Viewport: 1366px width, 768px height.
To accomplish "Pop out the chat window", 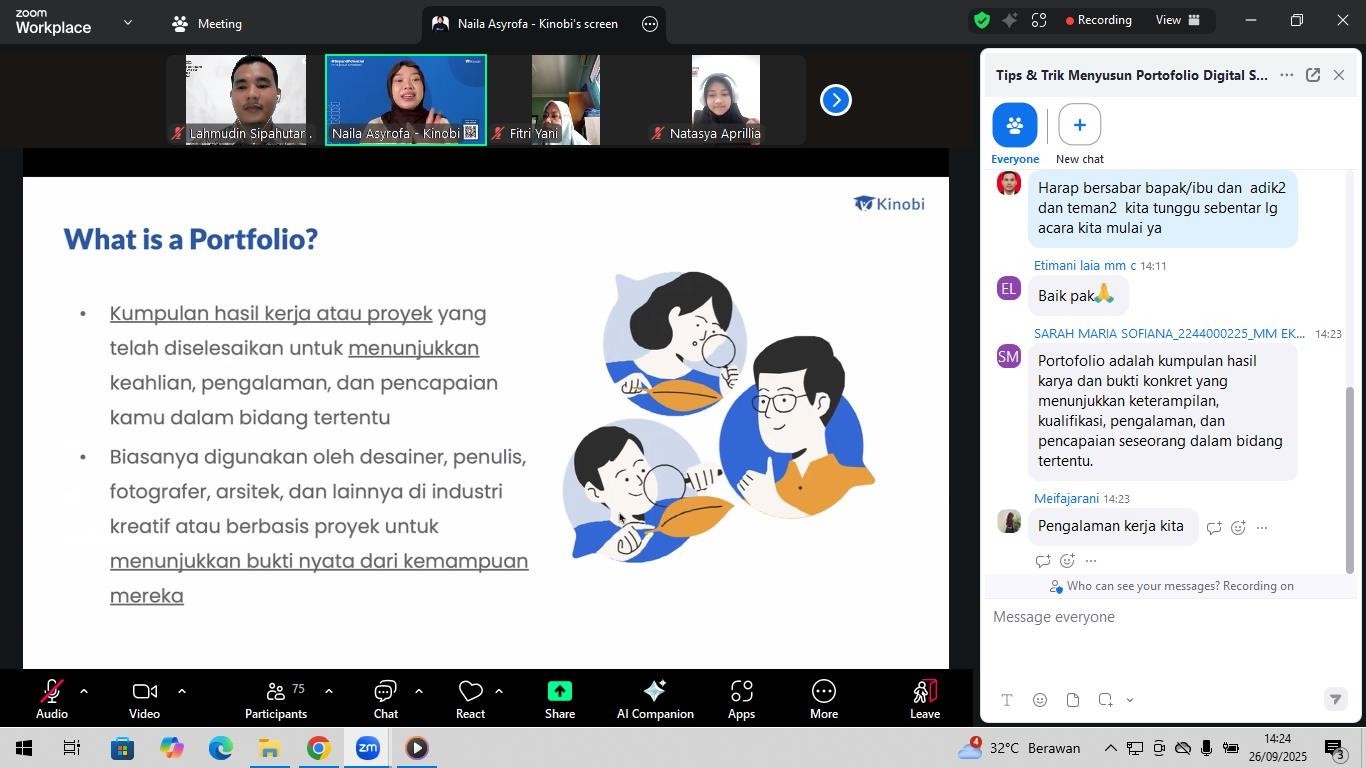I will click(x=1312, y=75).
